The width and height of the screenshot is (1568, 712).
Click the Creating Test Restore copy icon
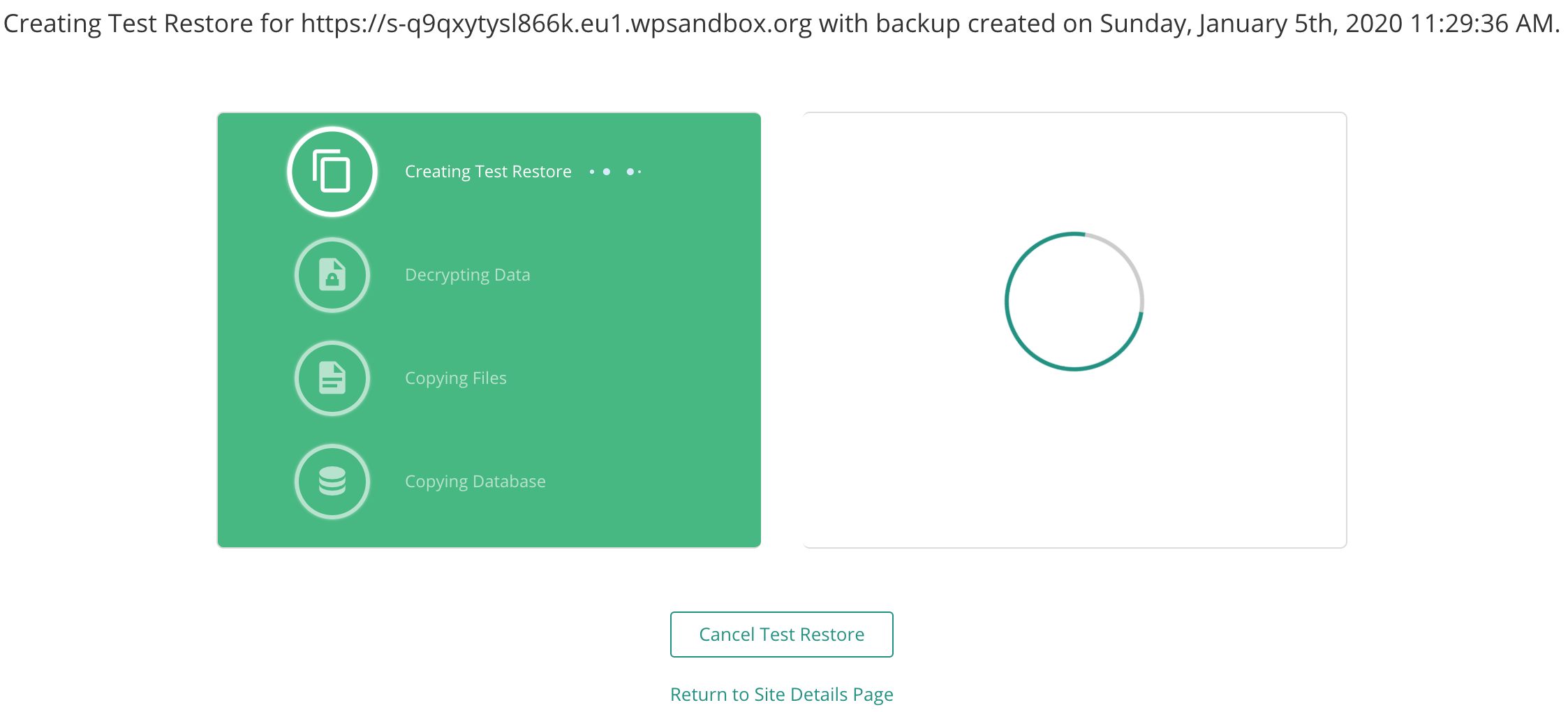click(332, 172)
